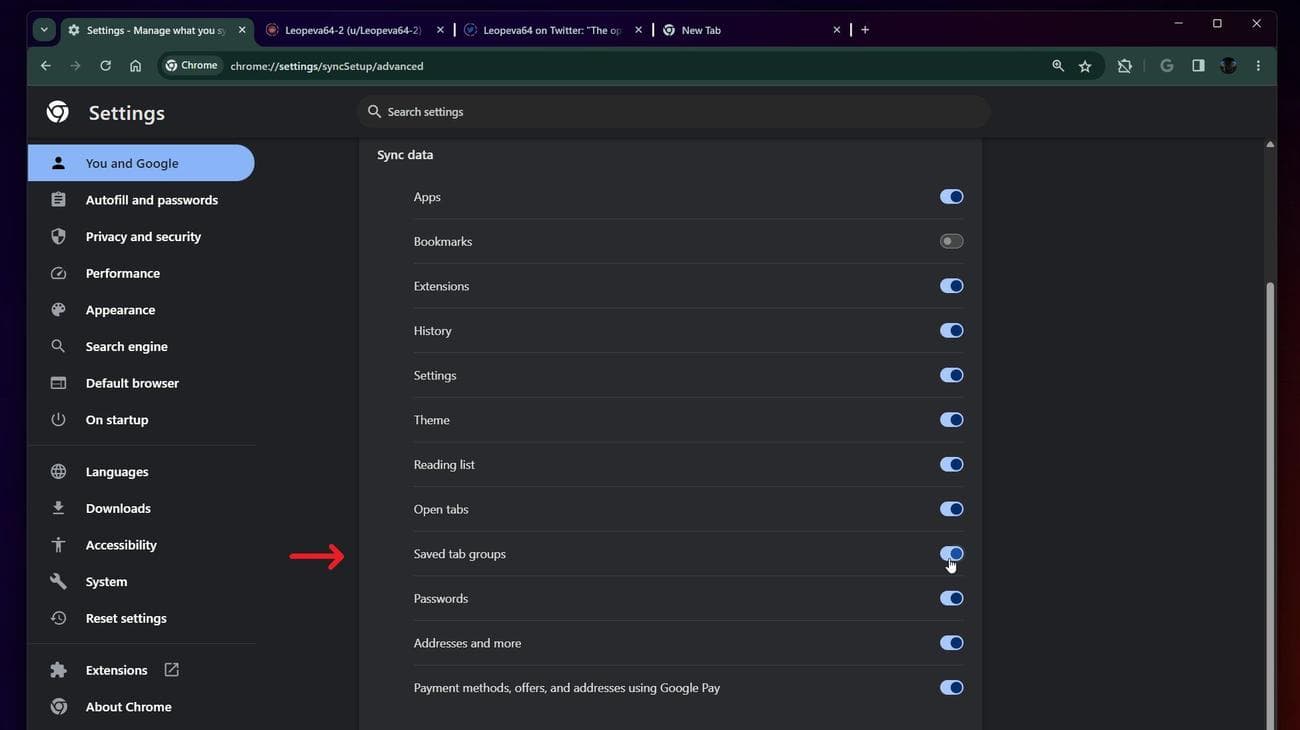The image size is (1300, 730).
Task: Open the Reset settings page
Action: [x=126, y=617]
